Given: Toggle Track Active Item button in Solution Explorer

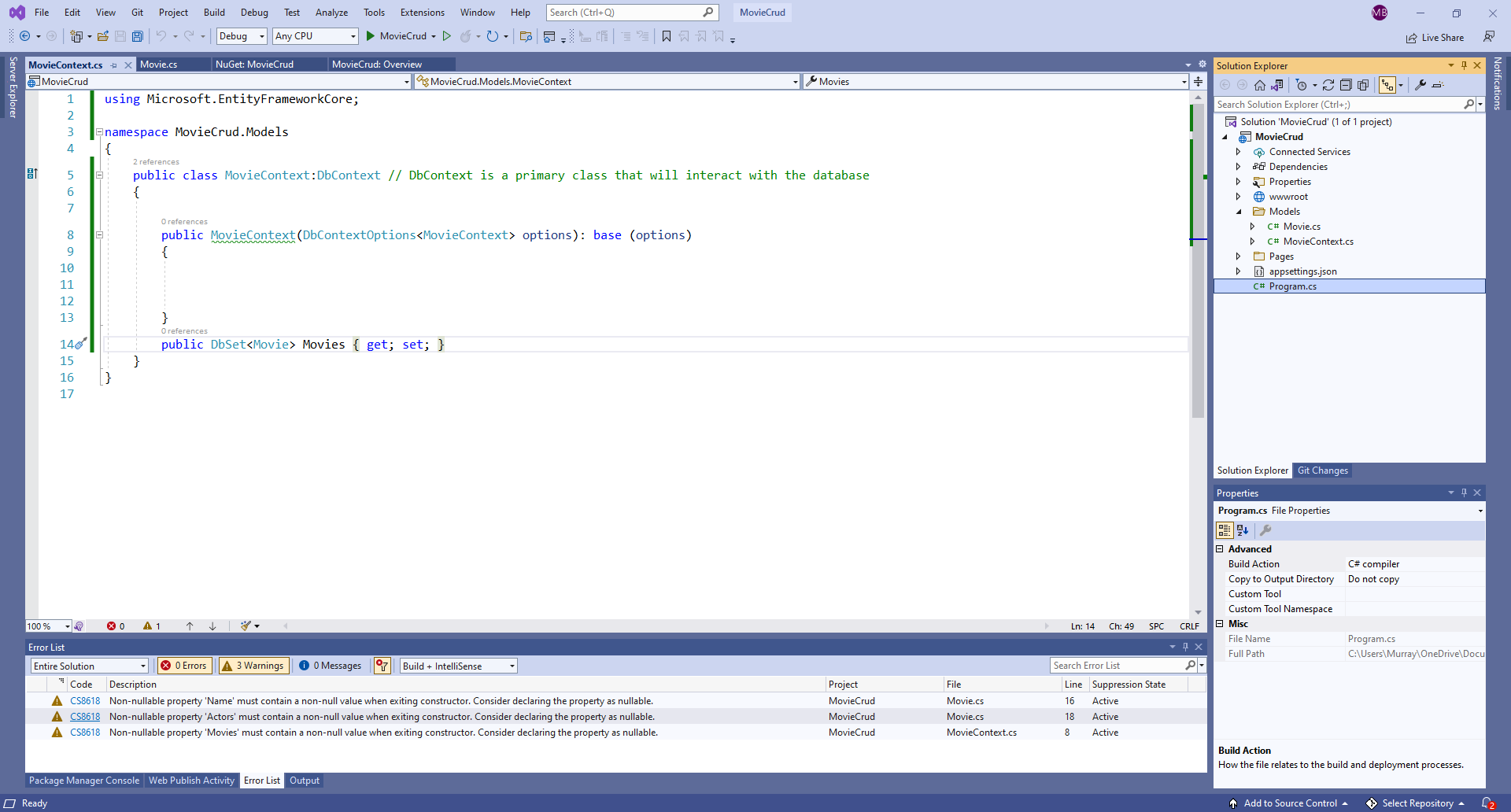Looking at the screenshot, I should coord(1387,85).
